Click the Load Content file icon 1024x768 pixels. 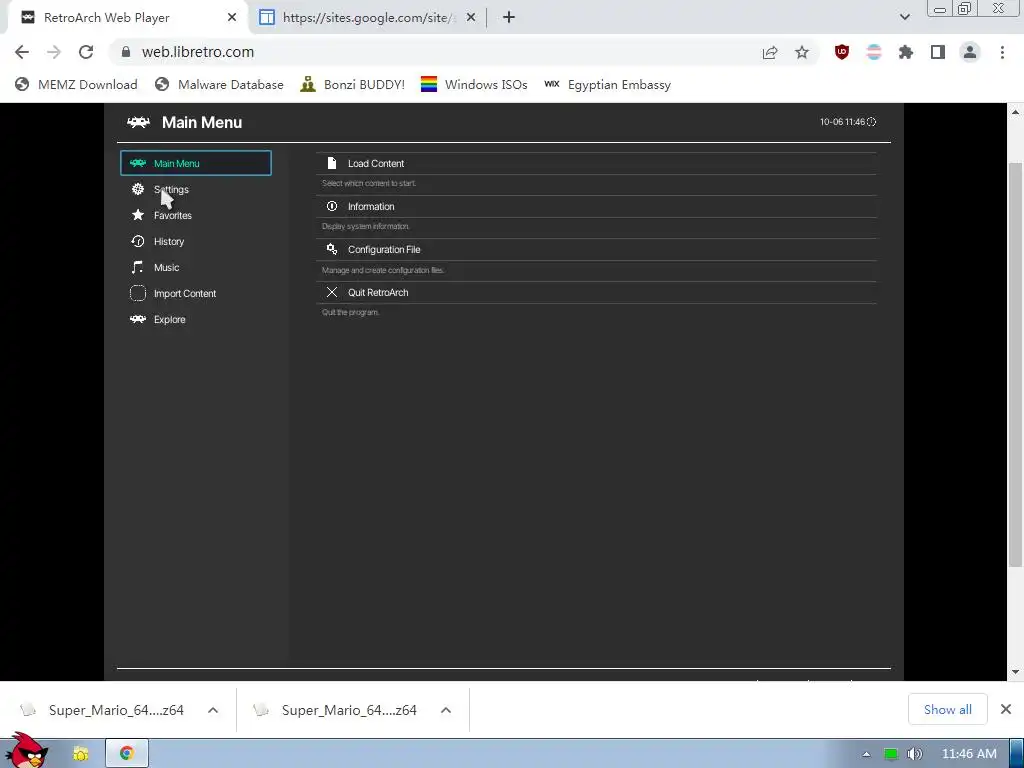pos(332,163)
